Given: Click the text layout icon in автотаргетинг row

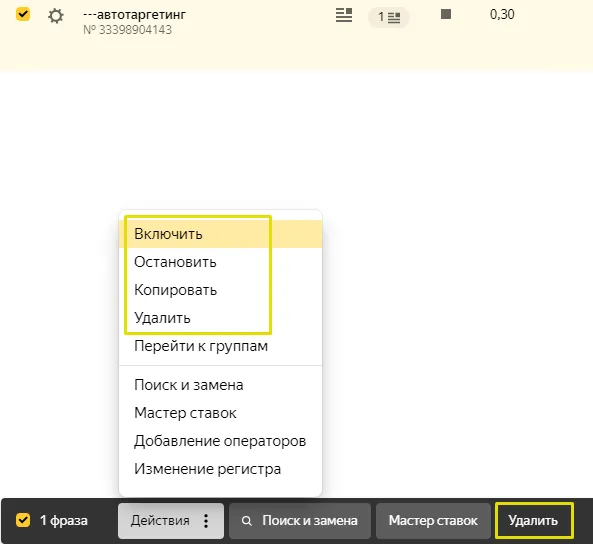Looking at the screenshot, I should tap(344, 15).
